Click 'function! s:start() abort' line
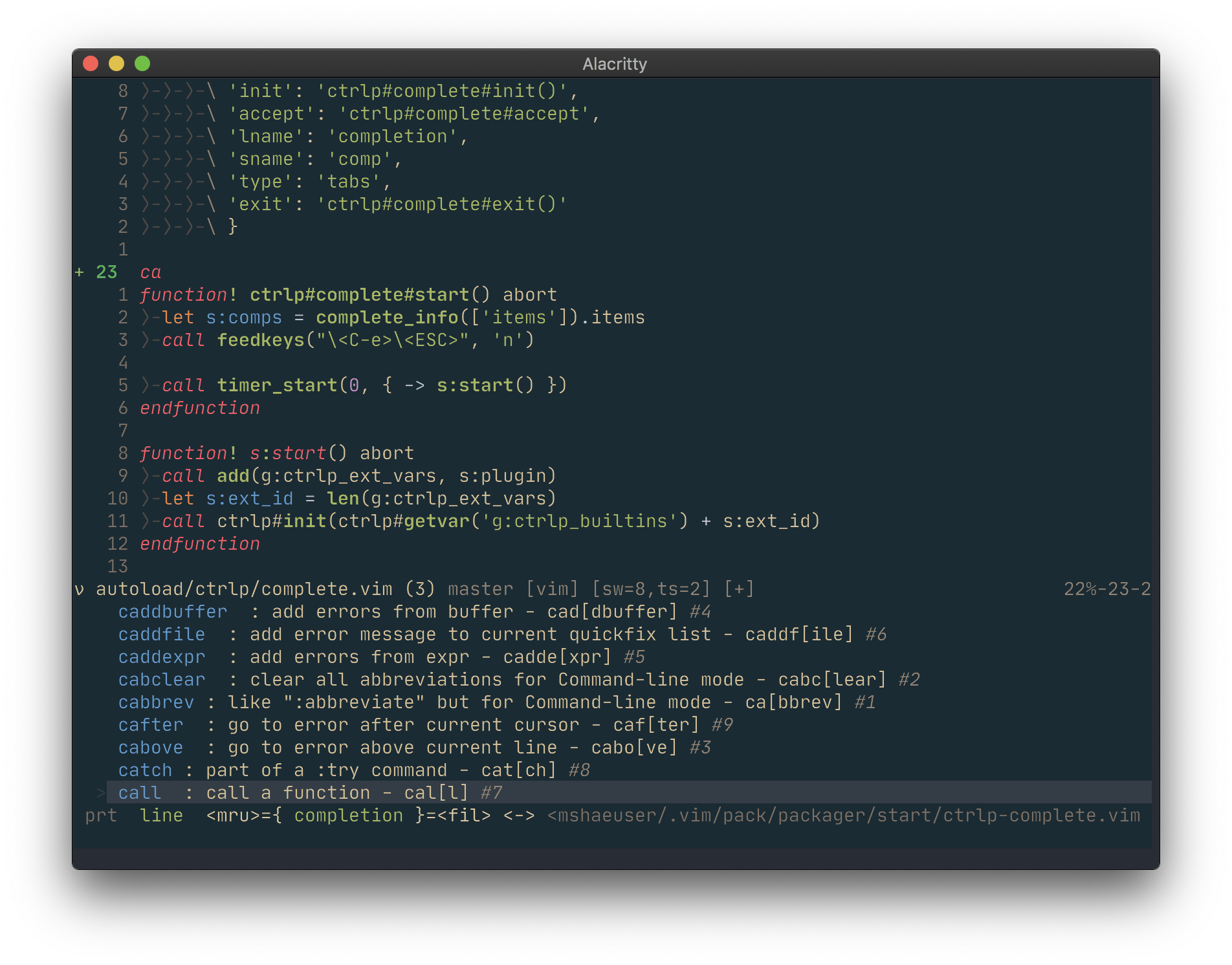 coord(277,453)
